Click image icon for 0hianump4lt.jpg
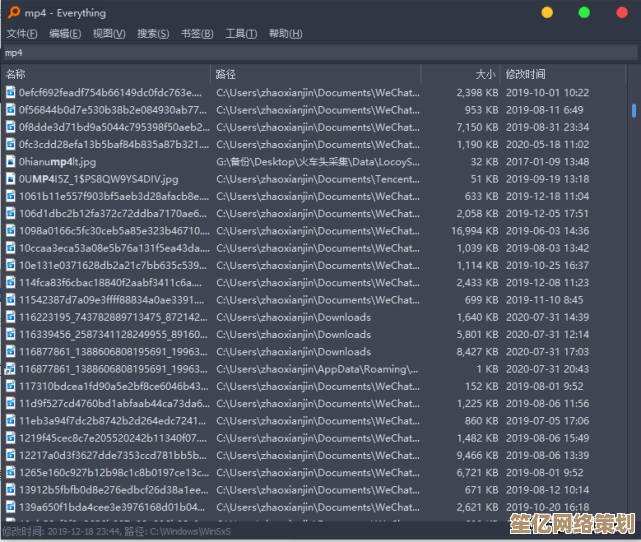Viewport: 641px width, 542px height. (x=11, y=162)
